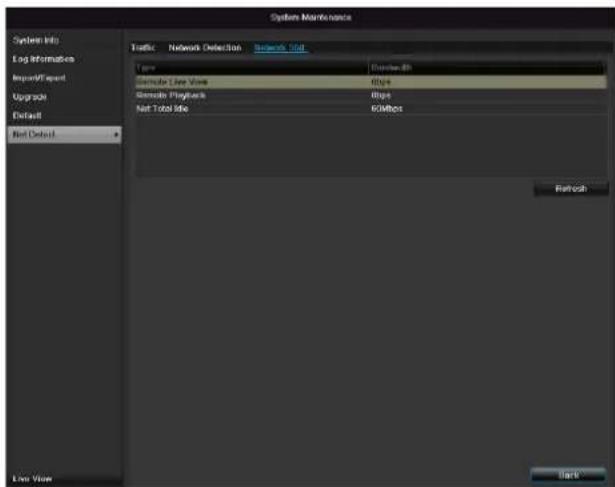The height and width of the screenshot is (487, 615).
Task: Select the Net Total Idle row
Action: 371,109
